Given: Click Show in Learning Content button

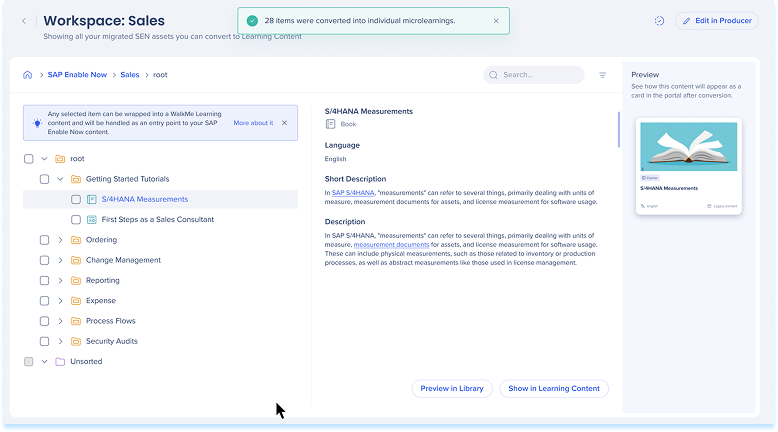Looking at the screenshot, I should pos(553,388).
